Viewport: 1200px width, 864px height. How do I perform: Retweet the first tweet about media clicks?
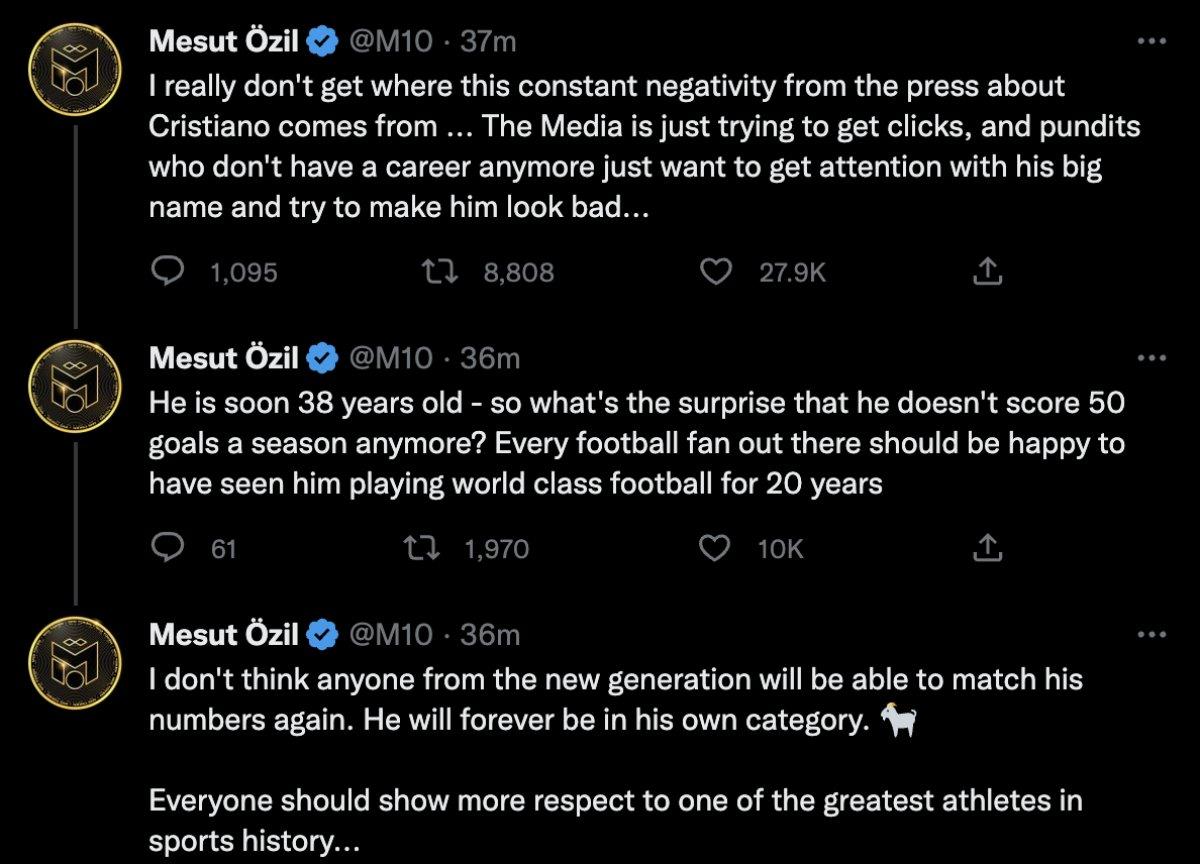tap(441, 271)
